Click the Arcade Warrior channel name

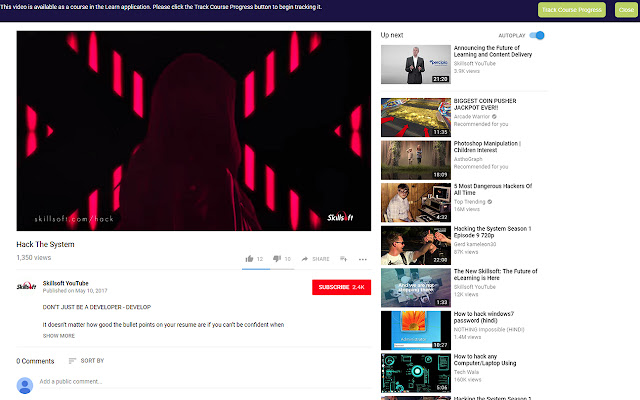click(x=472, y=117)
